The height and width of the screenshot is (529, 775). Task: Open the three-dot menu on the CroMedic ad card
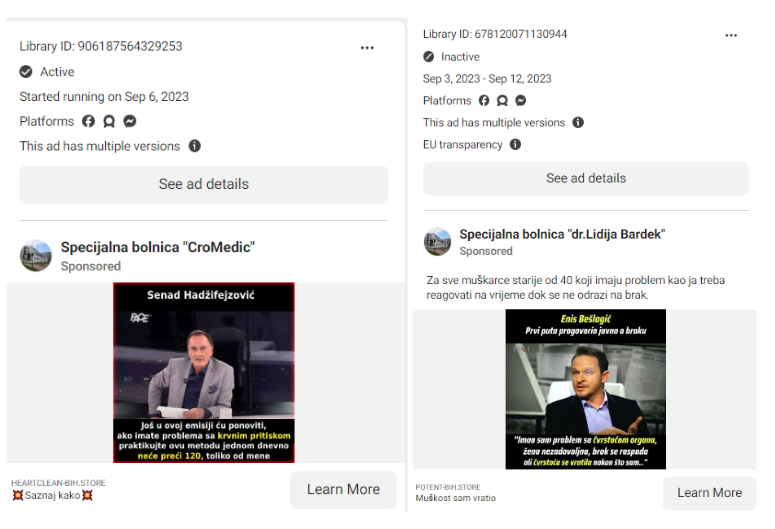367,48
